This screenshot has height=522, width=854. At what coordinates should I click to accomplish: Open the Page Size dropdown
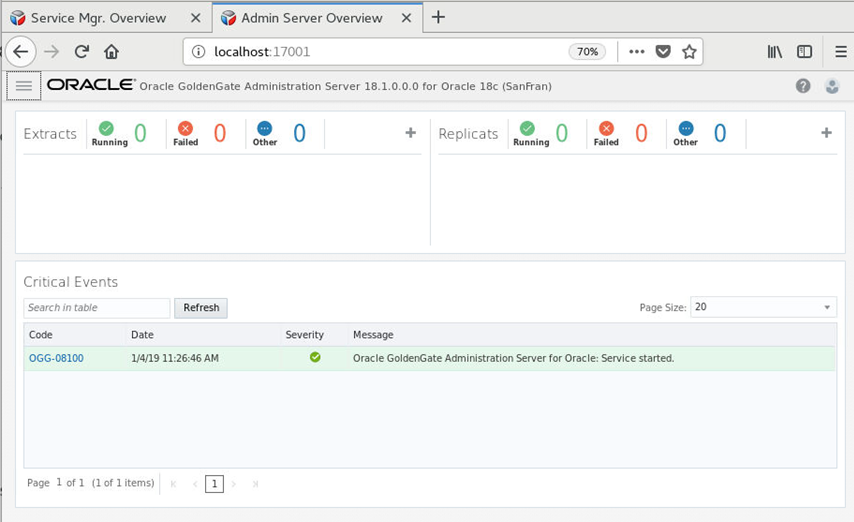pyautogui.click(x=763, y=307)
